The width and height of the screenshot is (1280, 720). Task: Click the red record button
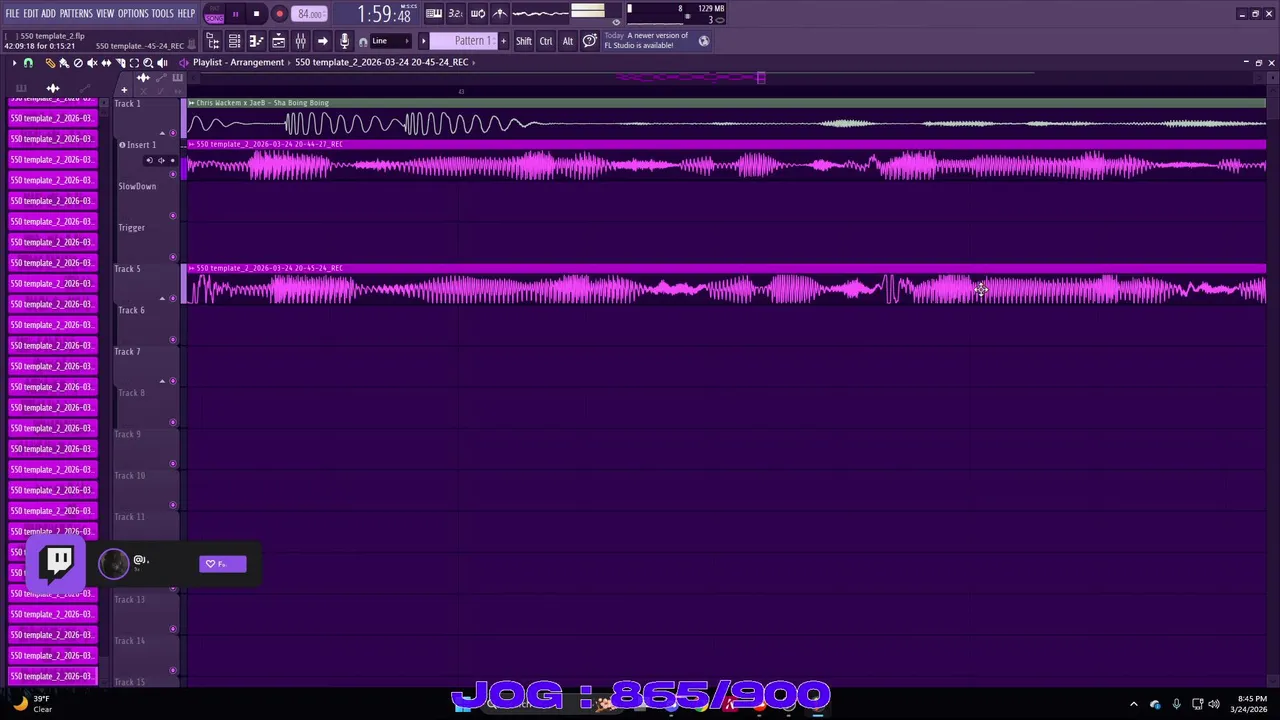[279, 14]
